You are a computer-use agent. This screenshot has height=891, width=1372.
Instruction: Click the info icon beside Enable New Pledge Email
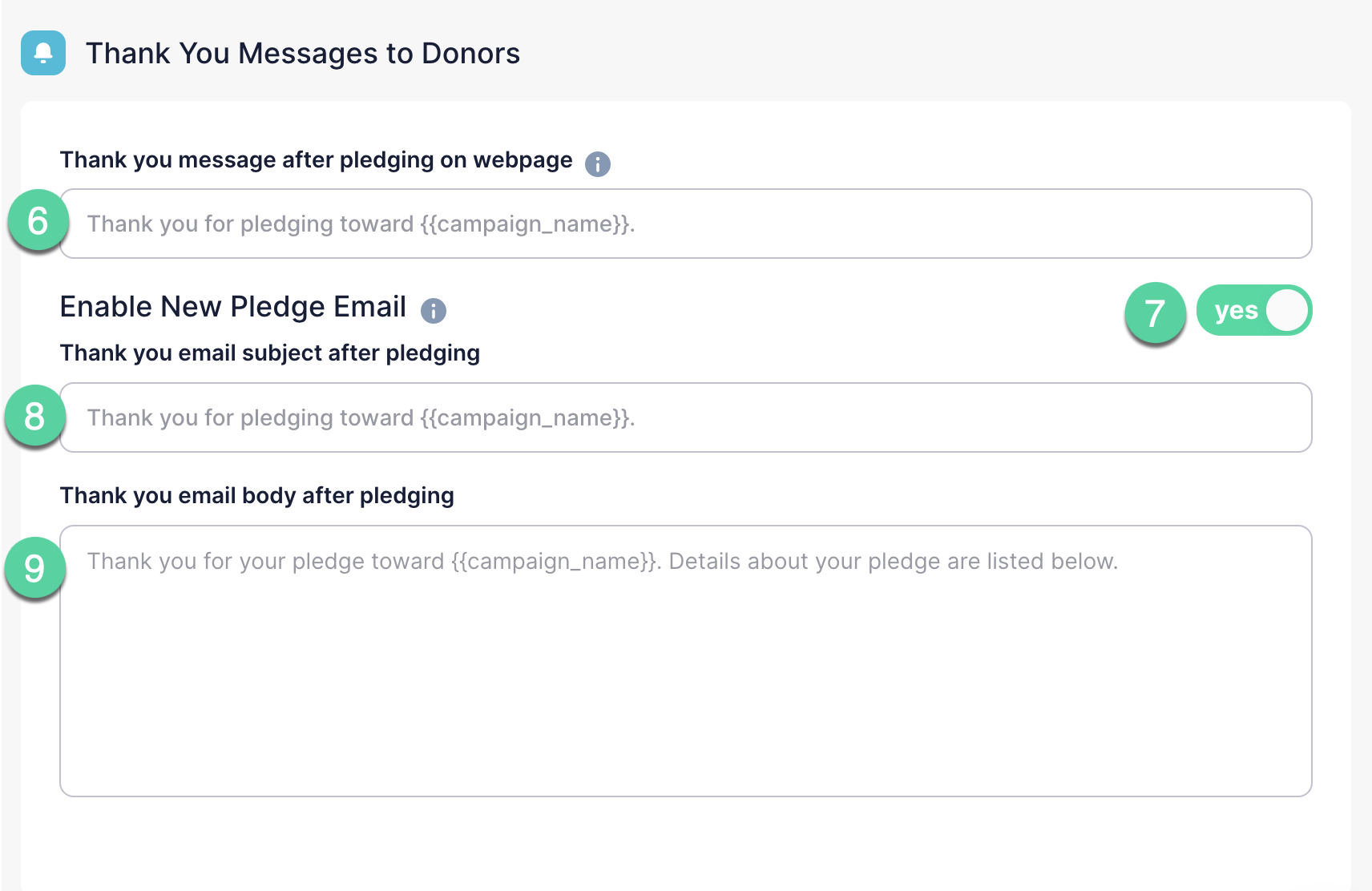(x=433, y=311)
